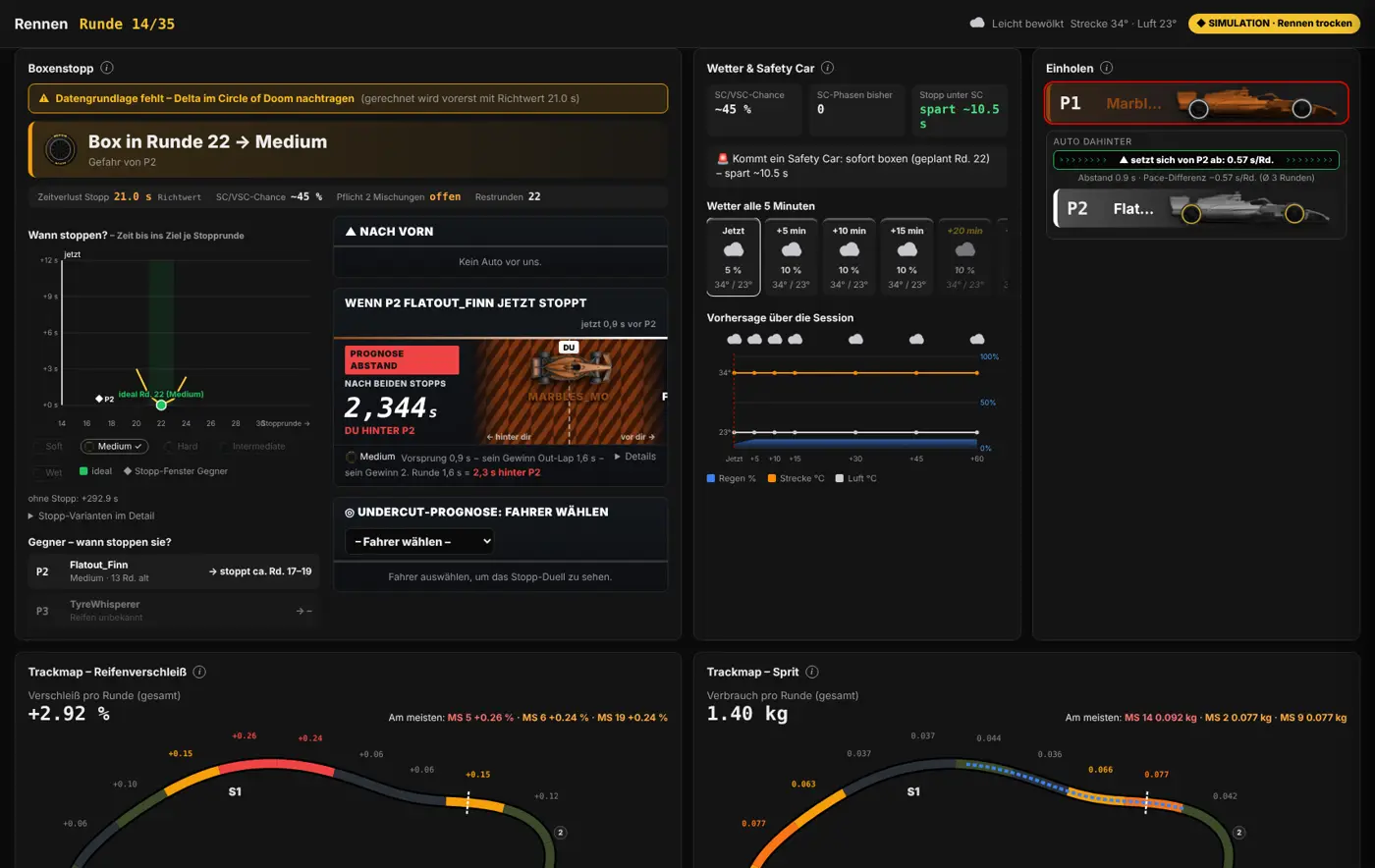
Task: Open the P2 Flatout_Fin opponent row
Action: click(174, 571)
